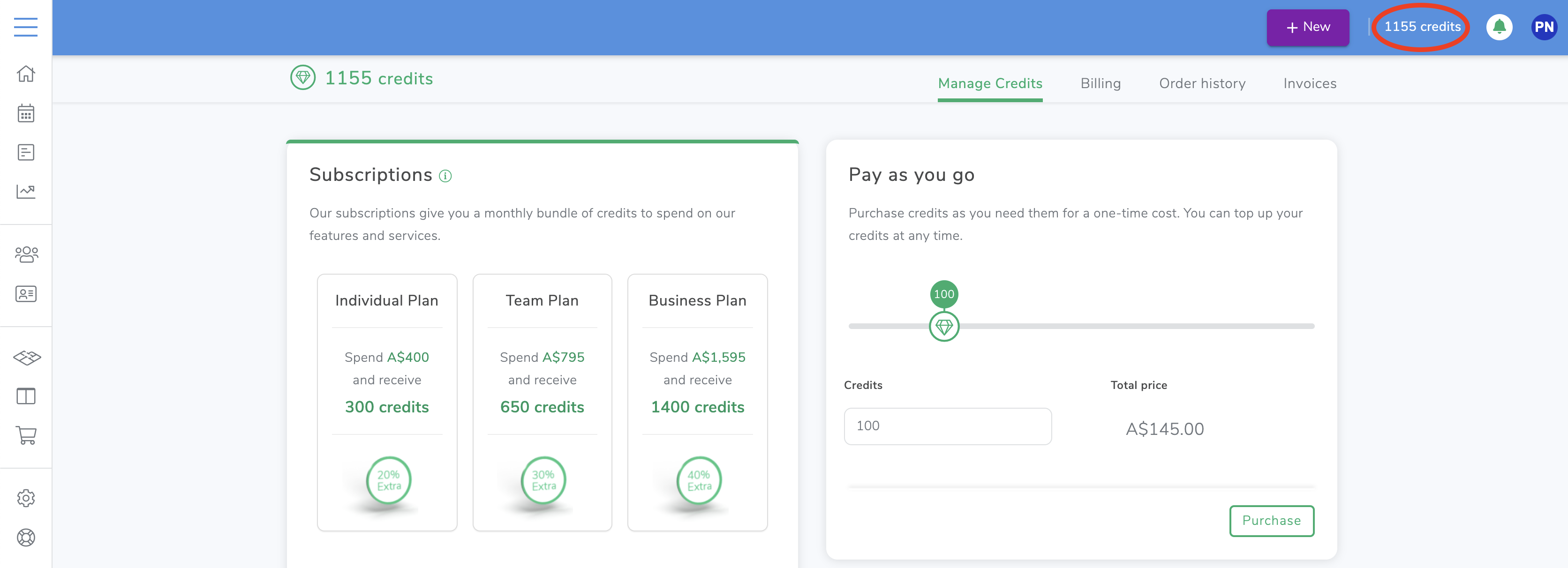Click the diamond icon beside 1155 credits
Screen dimensions: 1568x568
pyautogui.click(x=302, y=77)
